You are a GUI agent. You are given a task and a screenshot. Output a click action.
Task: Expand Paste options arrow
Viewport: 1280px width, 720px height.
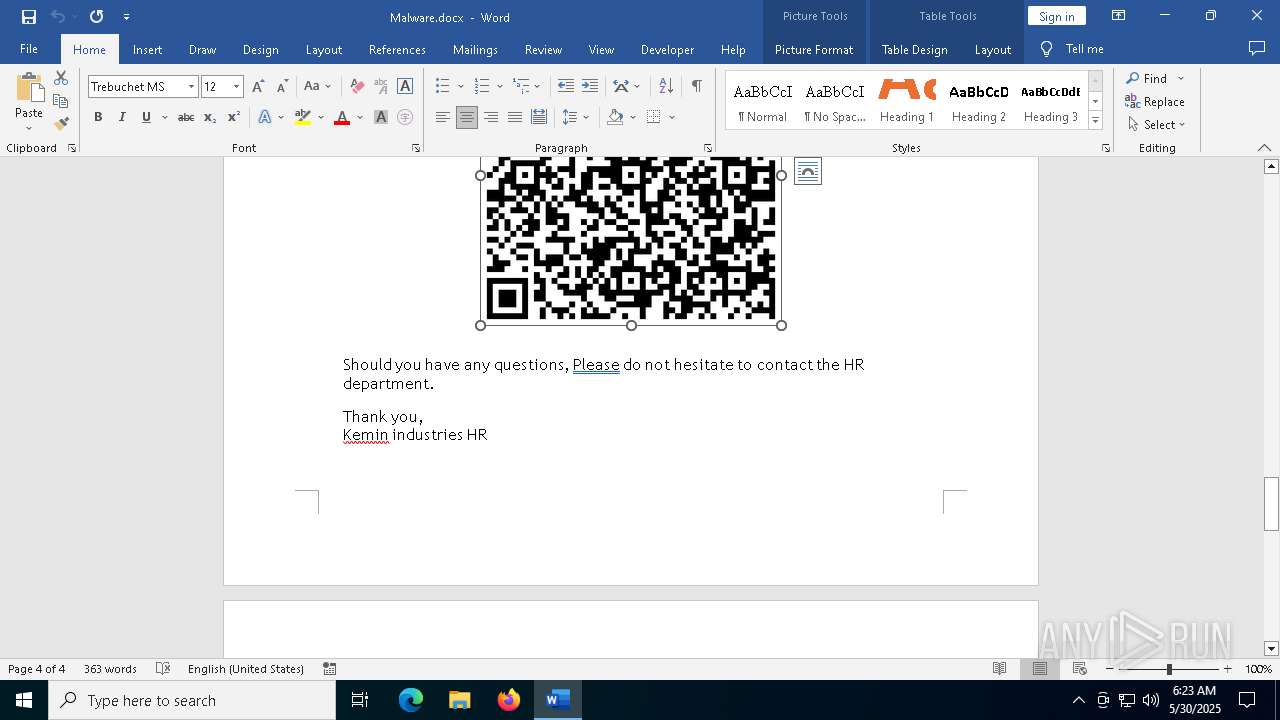[x=29, y=127]
